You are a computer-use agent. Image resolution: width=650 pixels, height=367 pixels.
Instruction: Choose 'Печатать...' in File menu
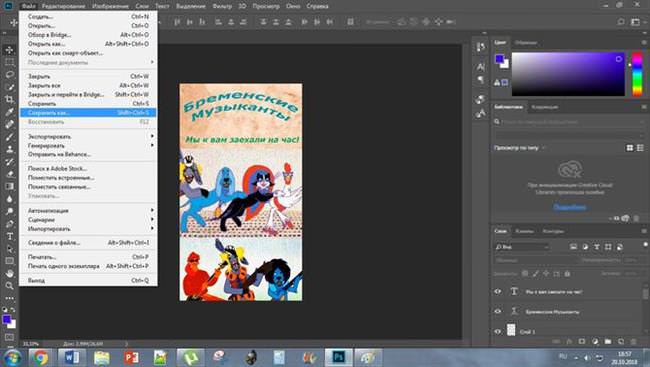point(88,257)
